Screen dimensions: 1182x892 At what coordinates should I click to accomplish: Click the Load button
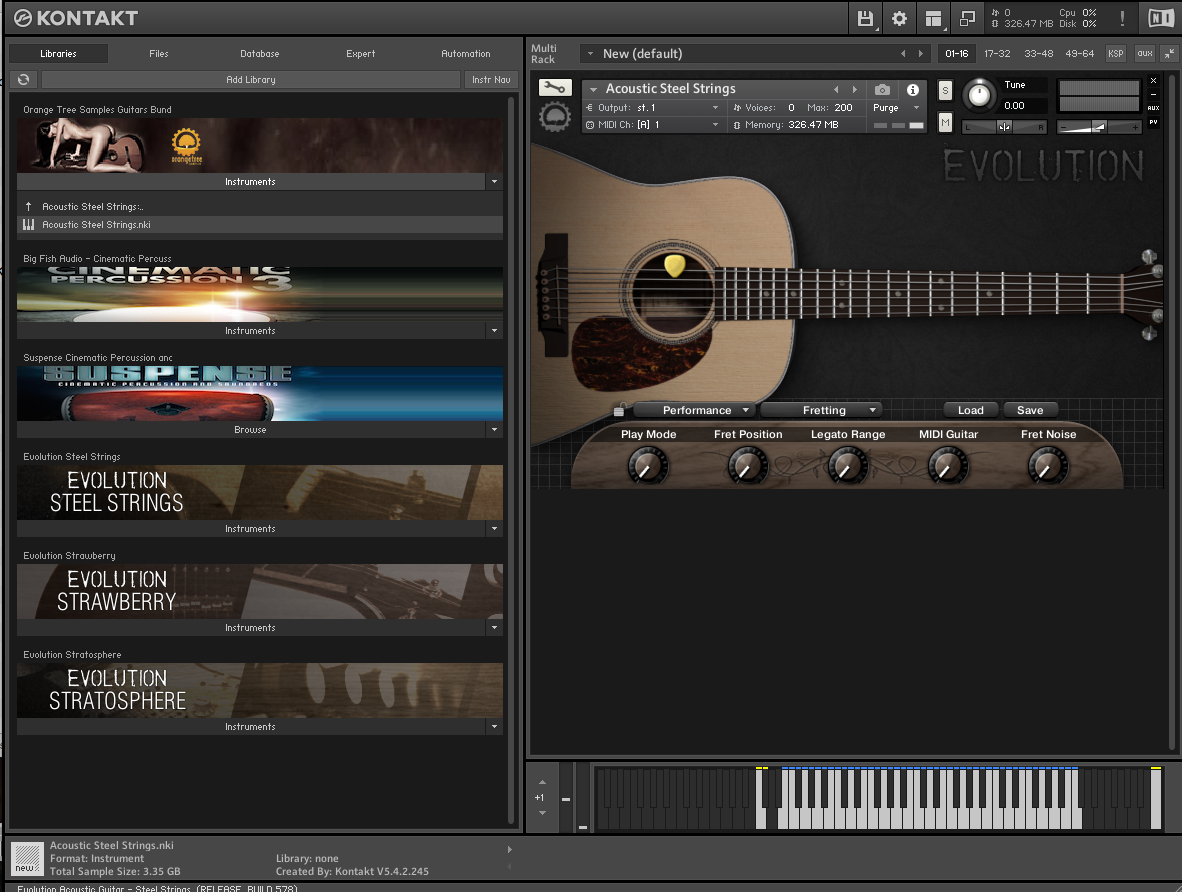click(x=971, y=410)
